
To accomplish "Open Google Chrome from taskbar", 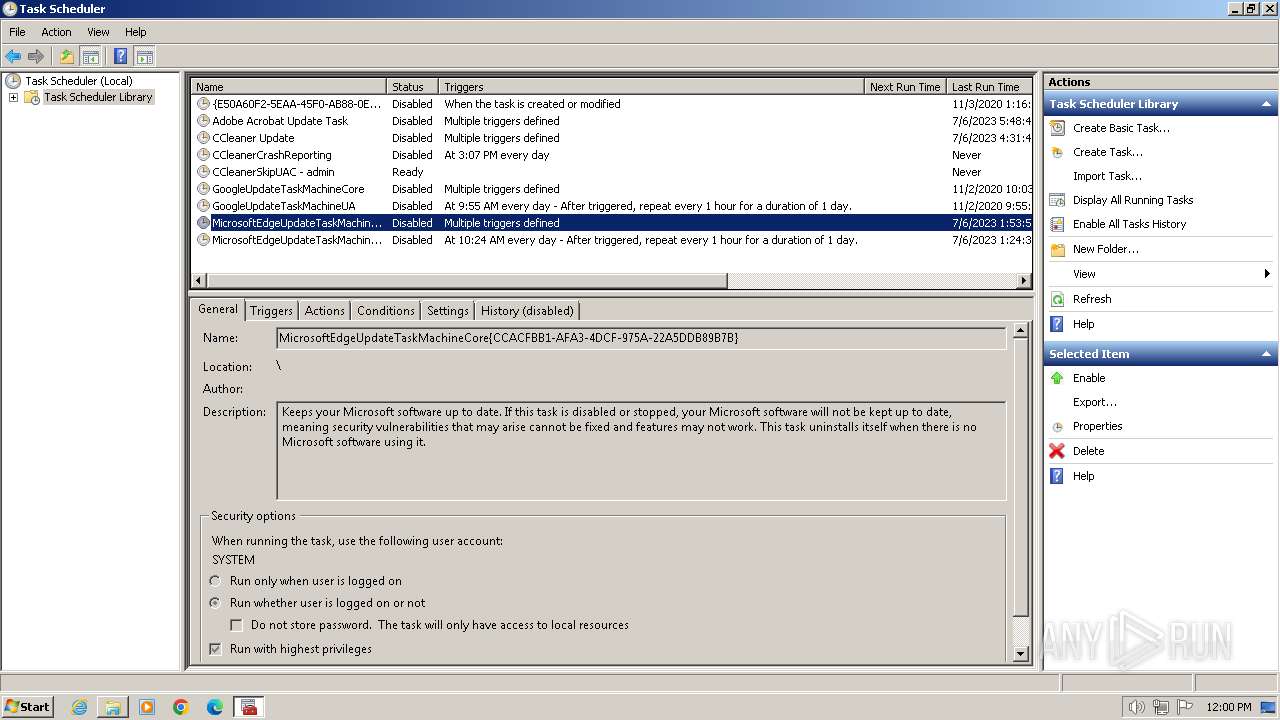I will (181, 707).
